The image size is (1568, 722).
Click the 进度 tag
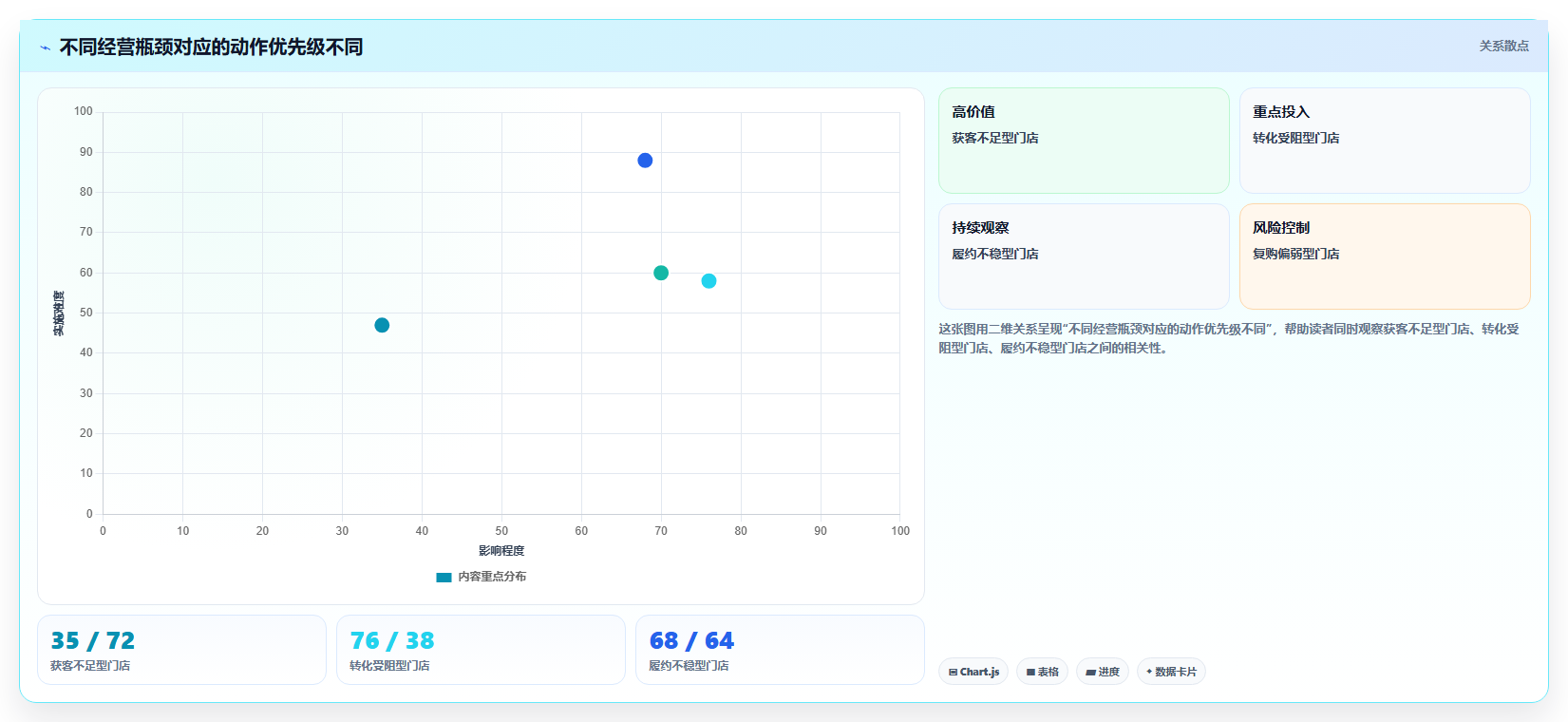[x=1103, y=672]
